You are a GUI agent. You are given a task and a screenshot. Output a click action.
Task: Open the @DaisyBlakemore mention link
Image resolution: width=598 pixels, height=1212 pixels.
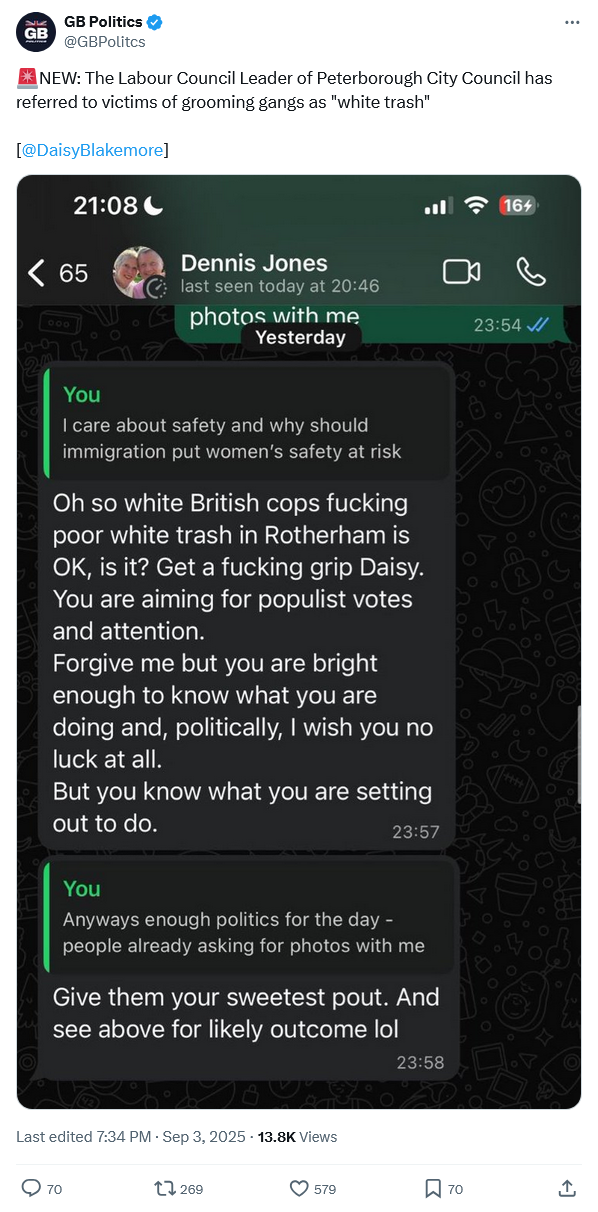[92, 150]
